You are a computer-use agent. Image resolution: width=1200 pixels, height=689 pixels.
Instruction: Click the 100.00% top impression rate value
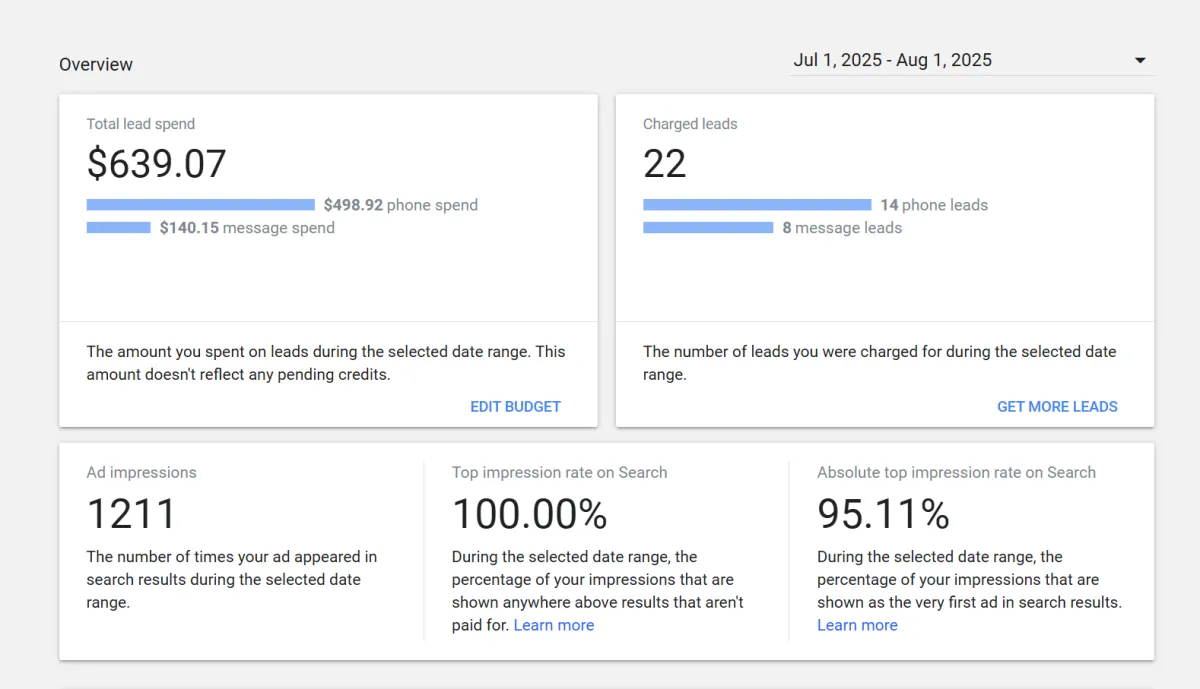tap(529, 514)
